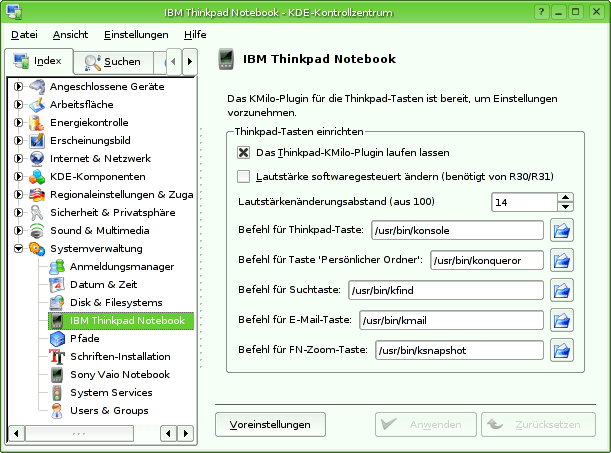Click the Voreinstellungen button

270,425
